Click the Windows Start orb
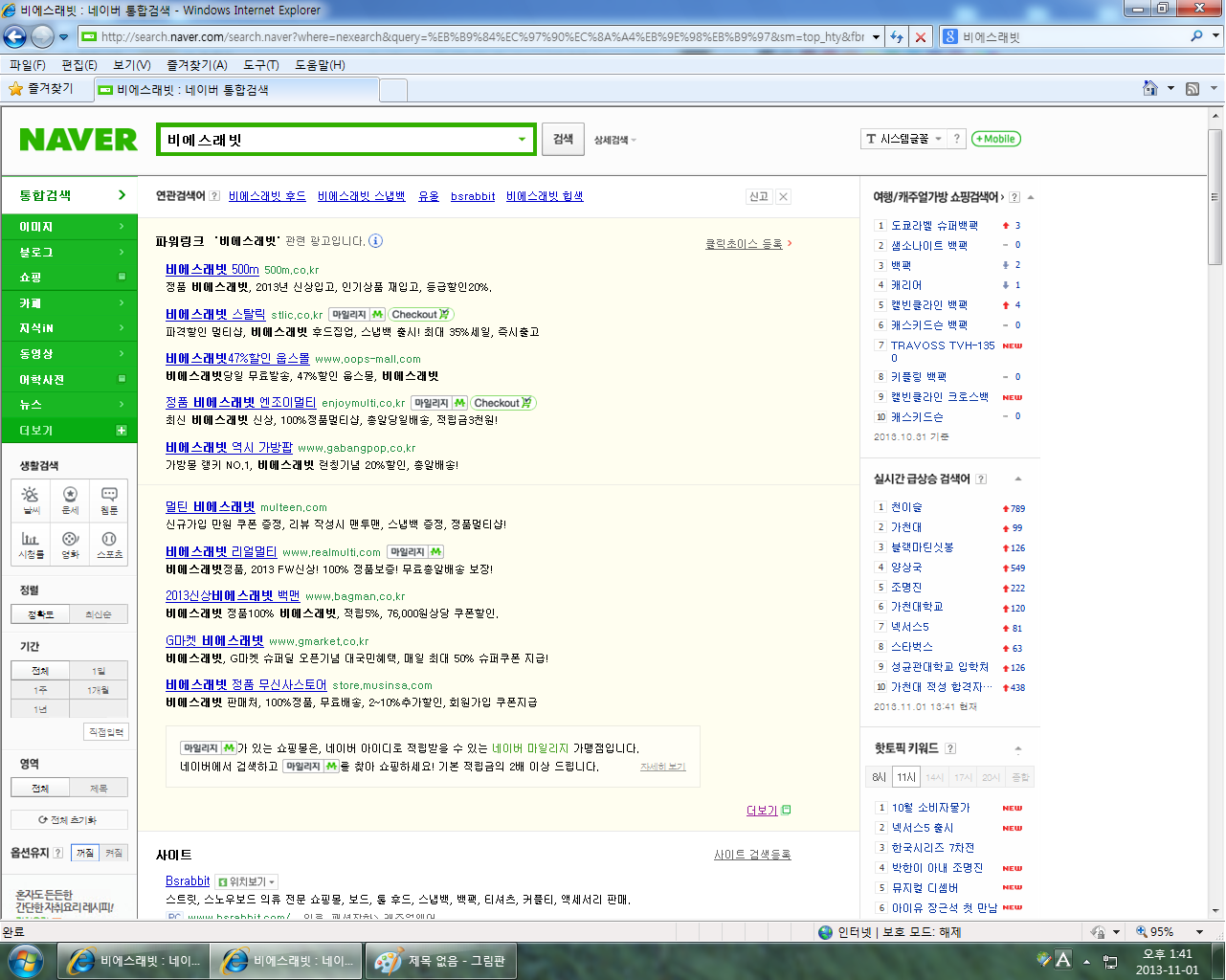Viewport: 1226px width, 980px height. point(26,960)
